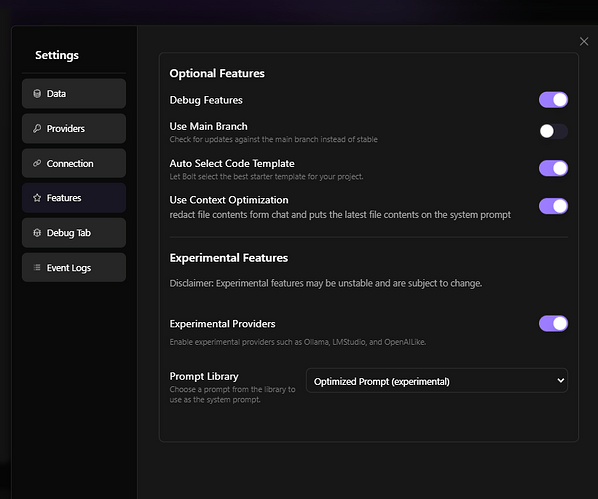This screenshot has height=499, width=598.
Task: Disable the Debug Features toggle
Action: [553, 100]
